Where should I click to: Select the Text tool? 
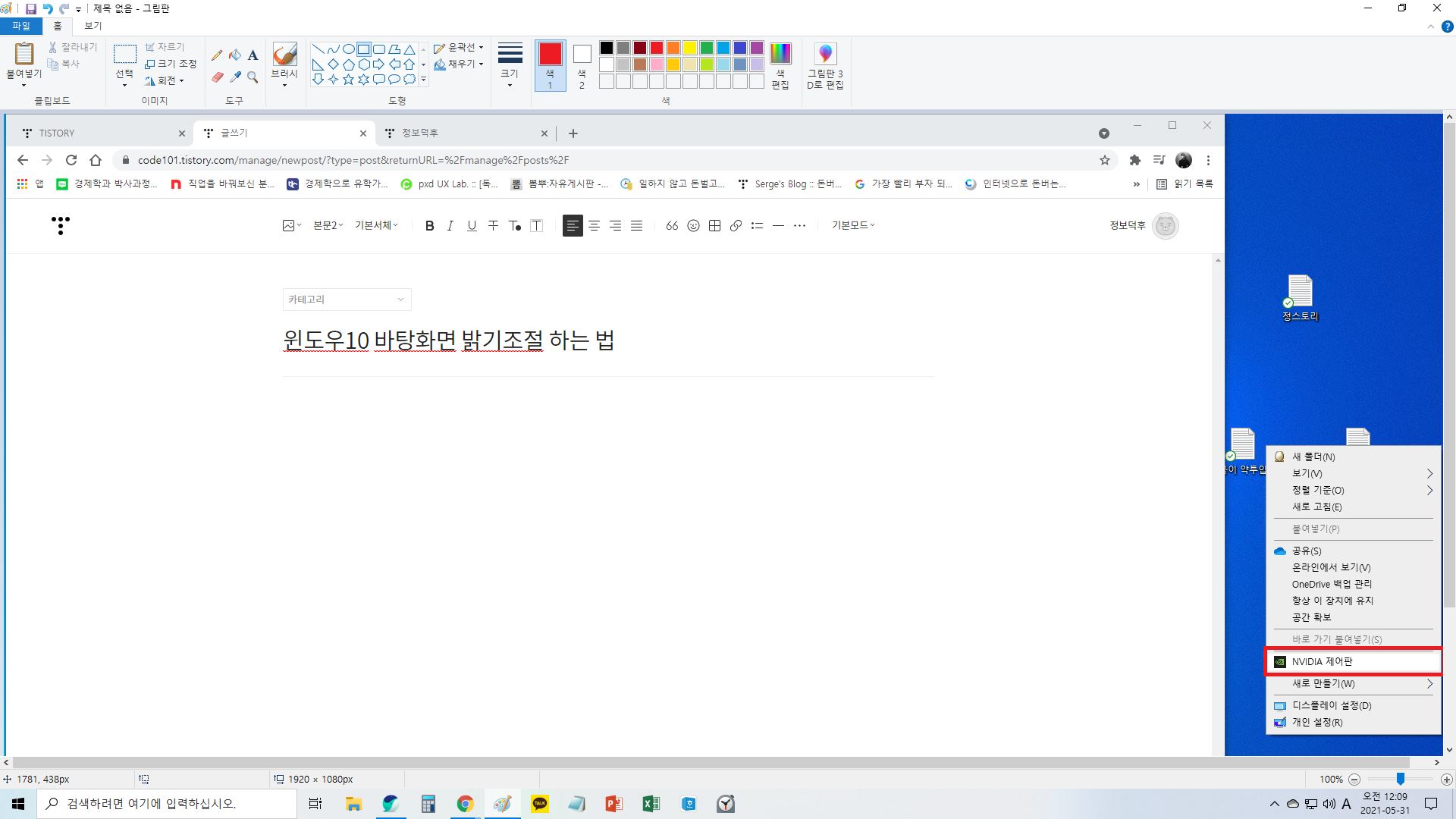click(253, 55)
